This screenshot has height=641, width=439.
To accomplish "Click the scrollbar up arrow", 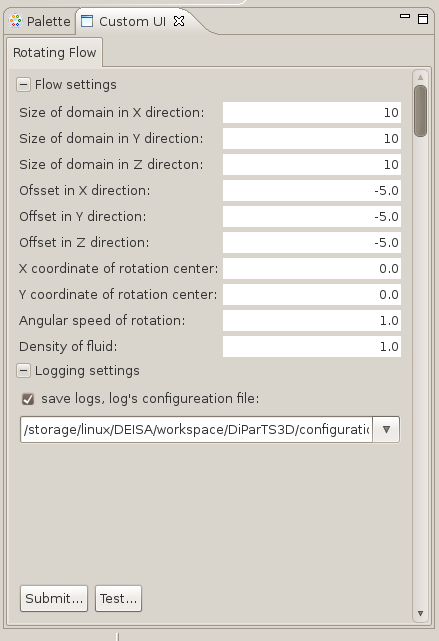I will (x=420, y=77).
